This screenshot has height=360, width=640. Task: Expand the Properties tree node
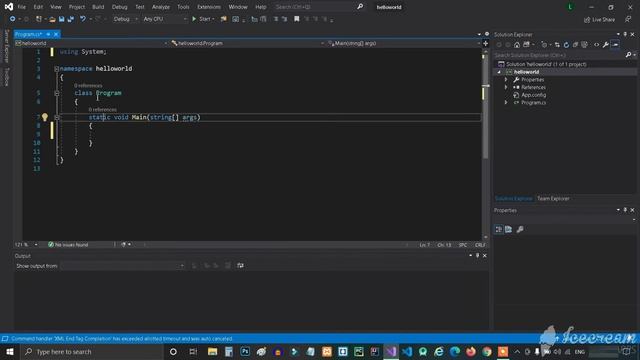pos(506,80)
